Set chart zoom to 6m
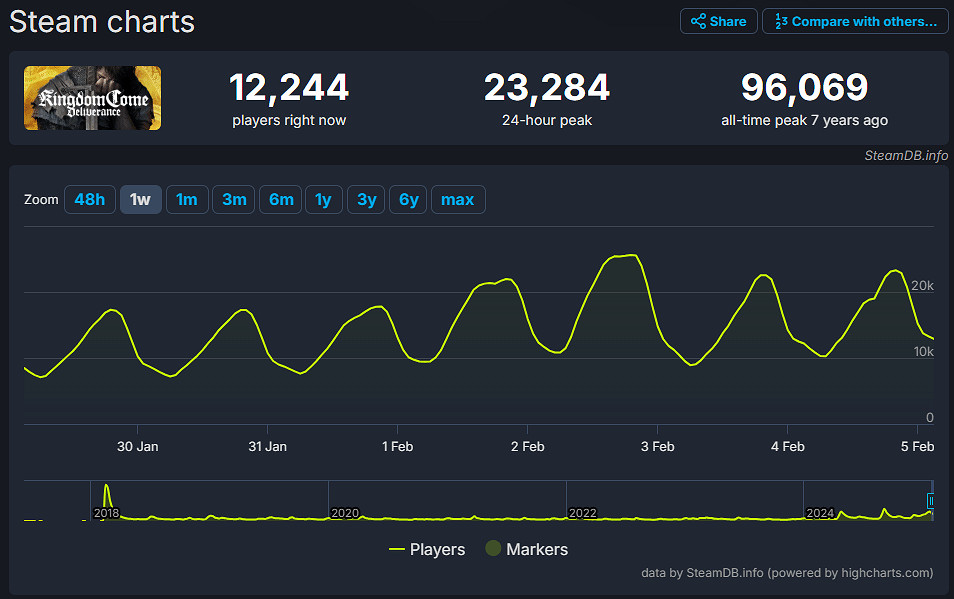Image resolution: width=954 pixels, height=599 pixels. [x=281, y=200]
